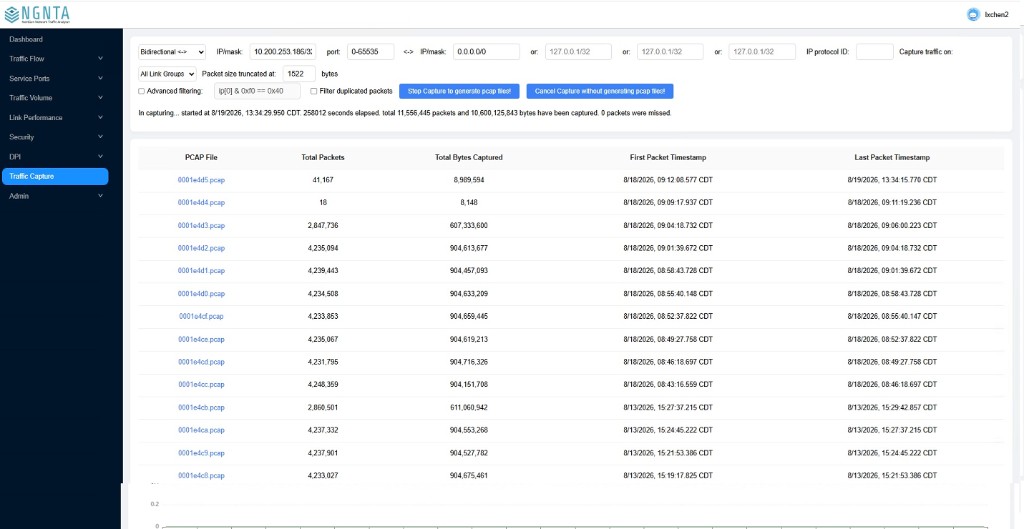The image size is (1024, 529).
Task: Open the 0001e4c9.pcap link
Action: [201, 453]
